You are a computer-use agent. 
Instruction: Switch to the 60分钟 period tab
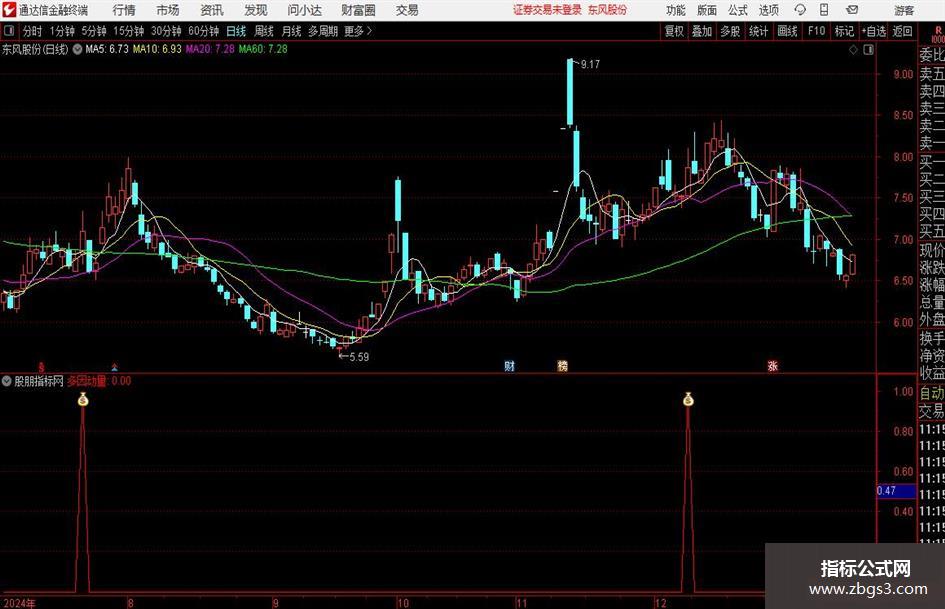pos(204,31)
